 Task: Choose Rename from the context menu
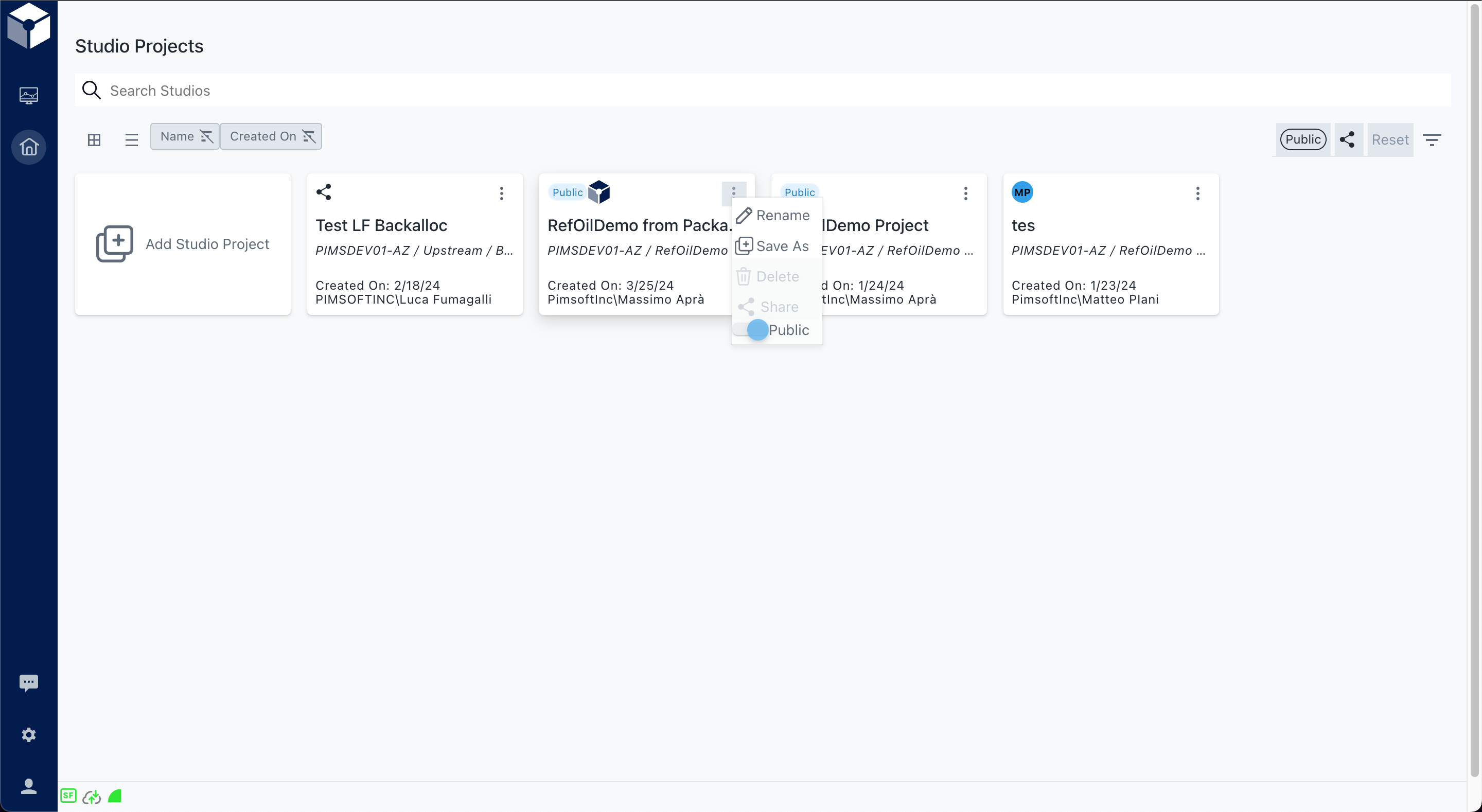coord(774,215)
